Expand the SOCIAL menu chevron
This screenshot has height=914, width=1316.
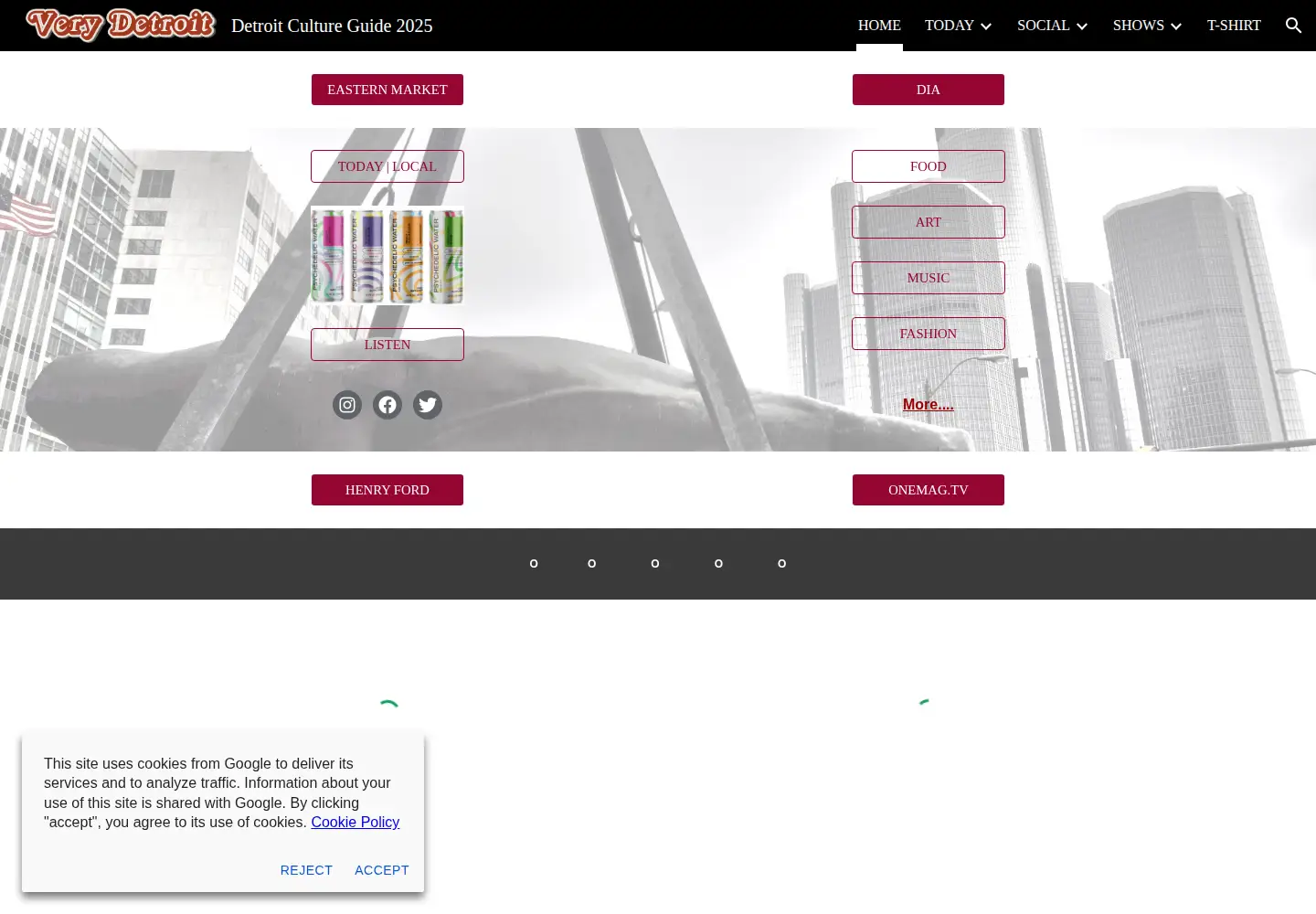click(1082, 27)
